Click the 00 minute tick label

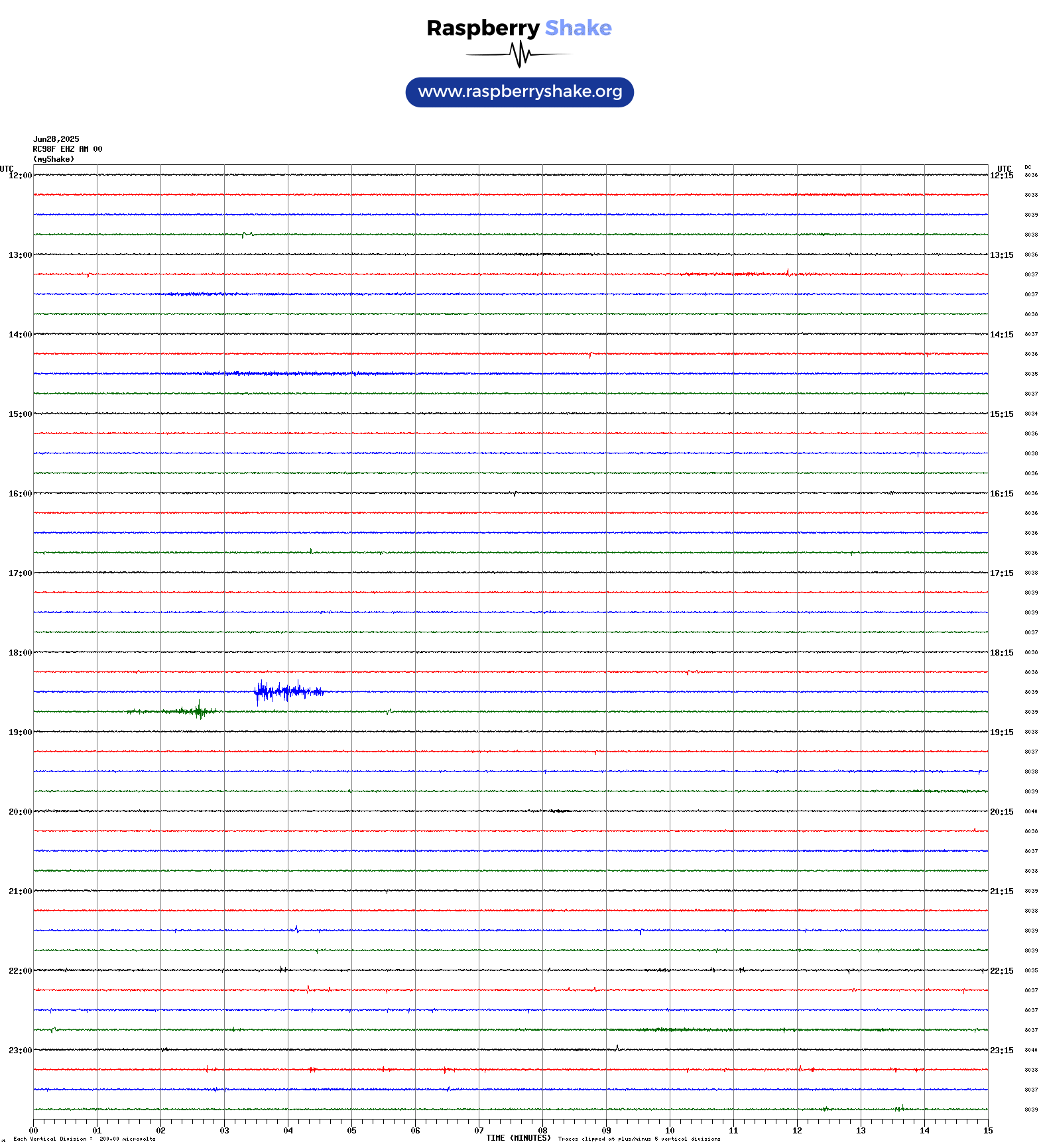(34, 1131)
